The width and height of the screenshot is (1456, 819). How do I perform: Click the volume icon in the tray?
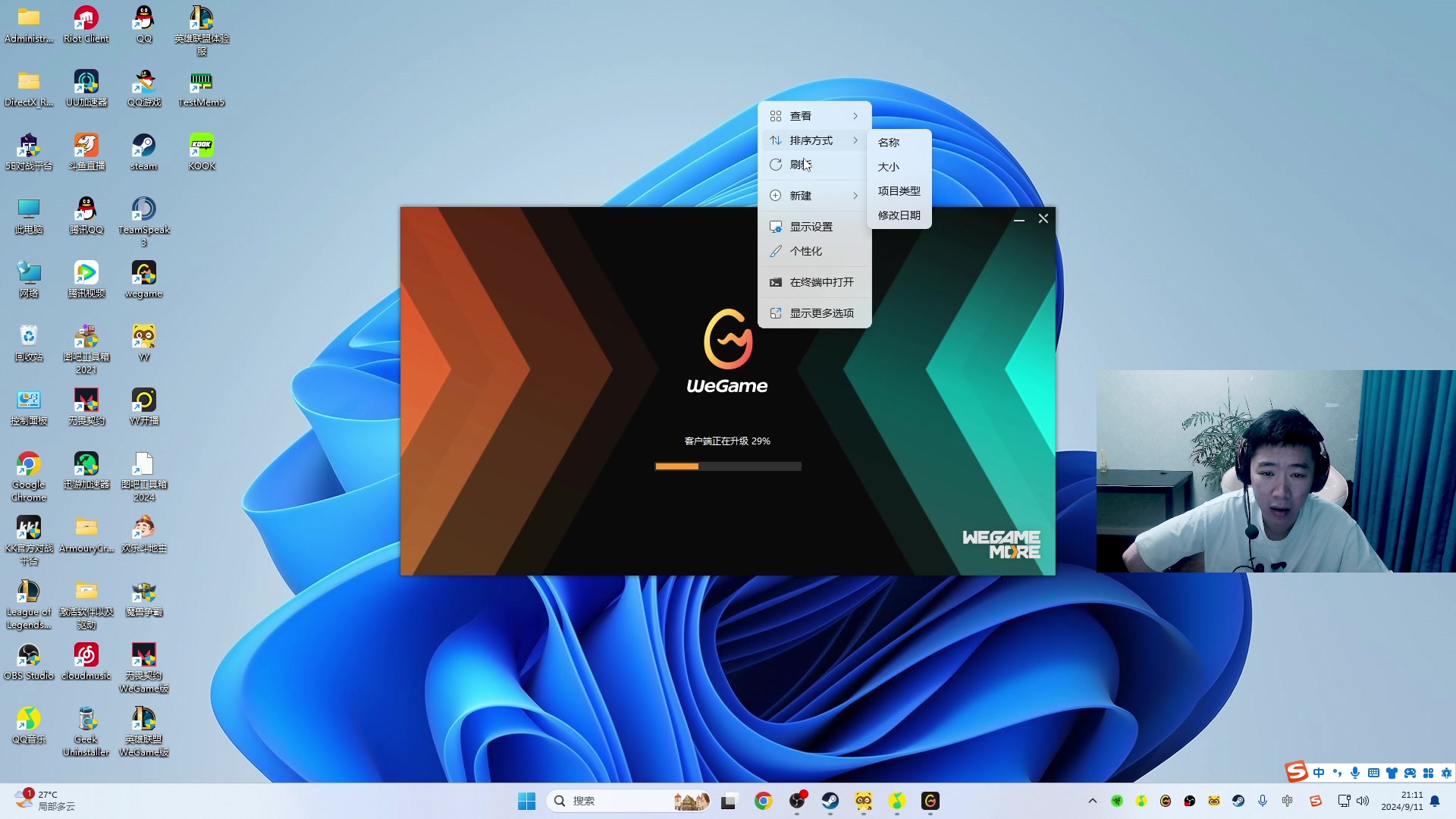tap(1363, 801)
